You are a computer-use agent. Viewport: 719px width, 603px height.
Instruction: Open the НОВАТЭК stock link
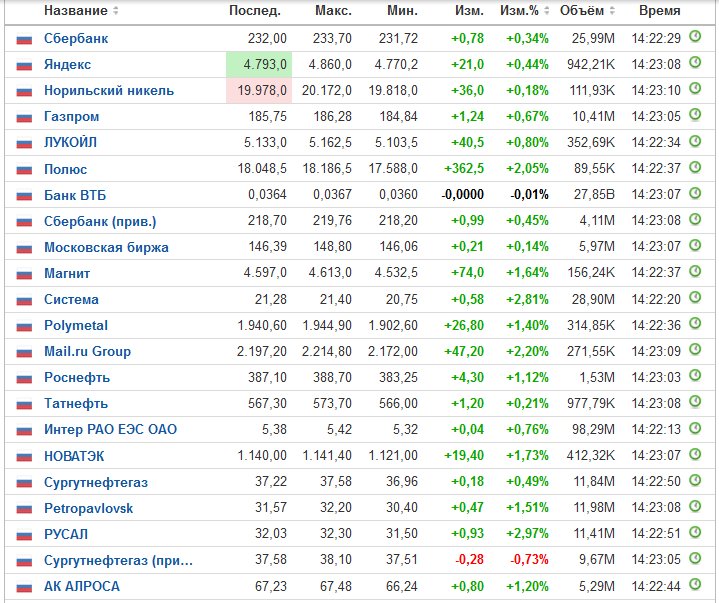point(74,456)
